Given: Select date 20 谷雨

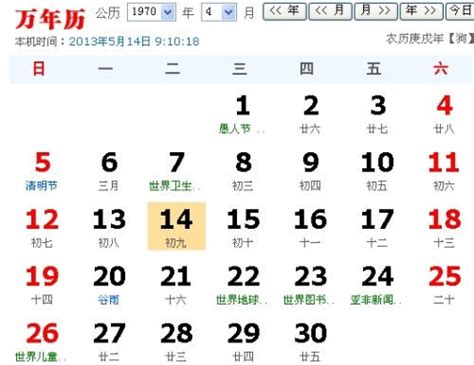Looking at the screenshot, I should [x=109, y=285].
